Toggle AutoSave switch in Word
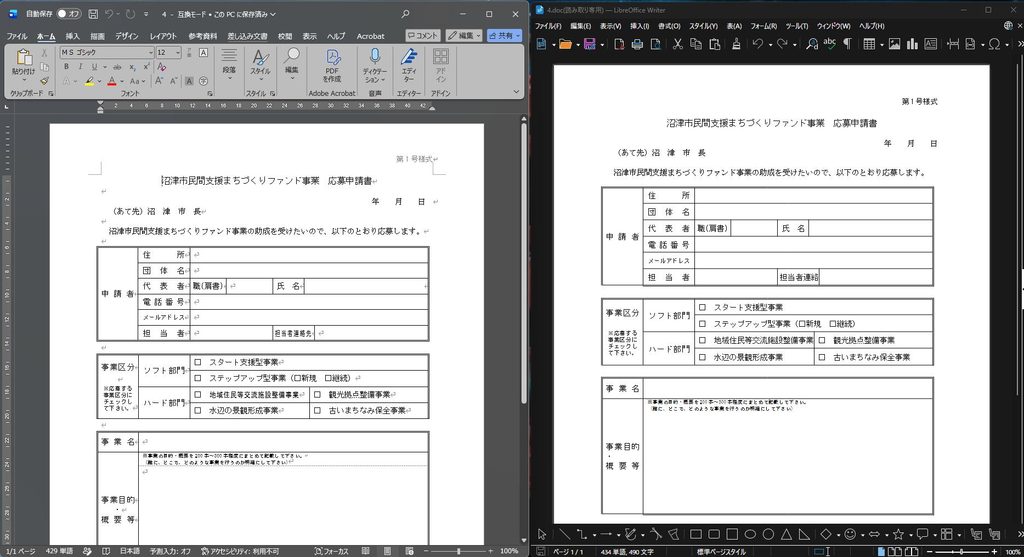Image resolution: width=1024 pixels, height=557 pixels. 69,14
